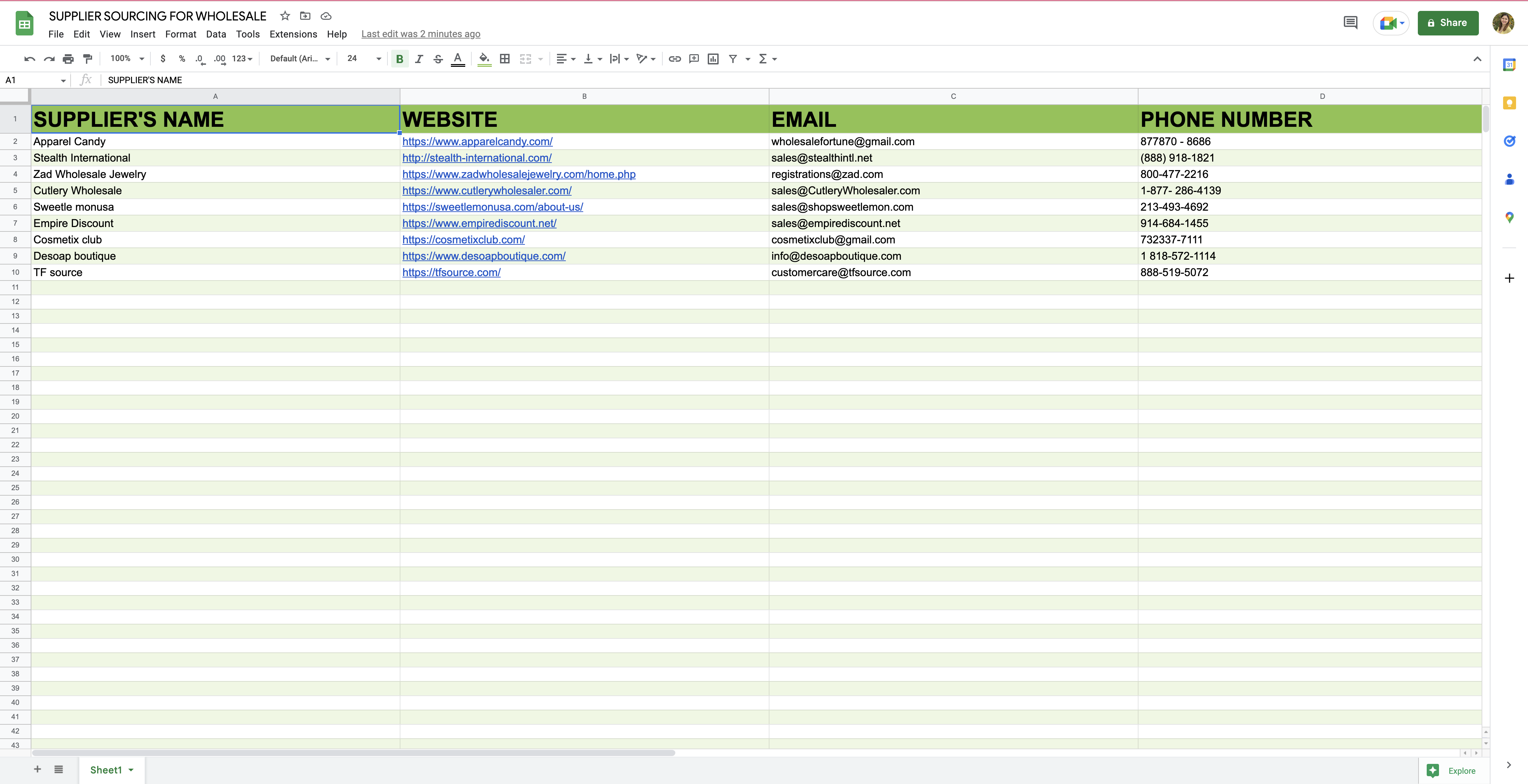Screen dimensions: 1528x784
Task: Click the green Share button
Action: point(1447,22)
